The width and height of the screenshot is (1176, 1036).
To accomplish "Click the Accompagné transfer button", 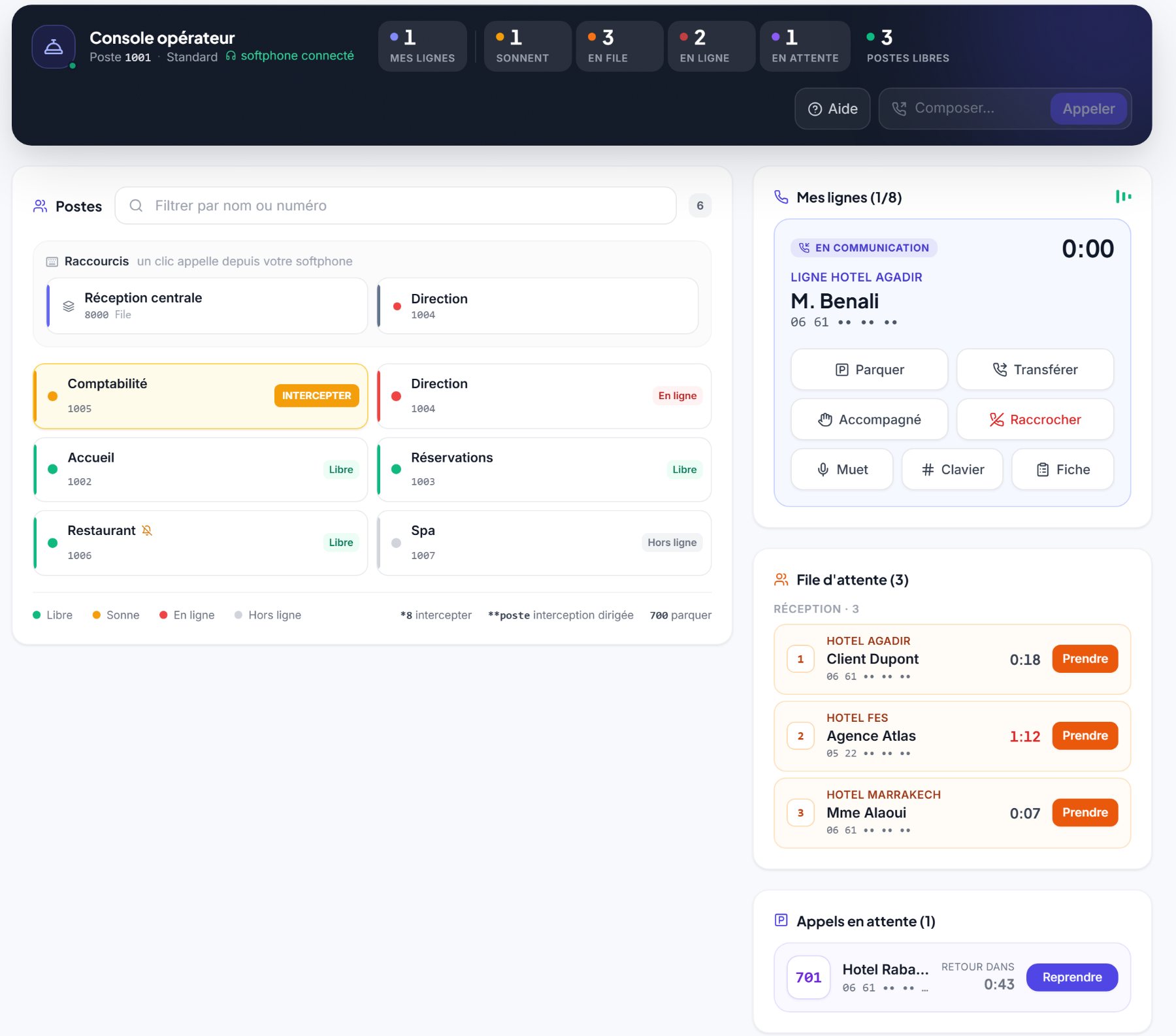I will pyautogui.click(x=869, y=419).
